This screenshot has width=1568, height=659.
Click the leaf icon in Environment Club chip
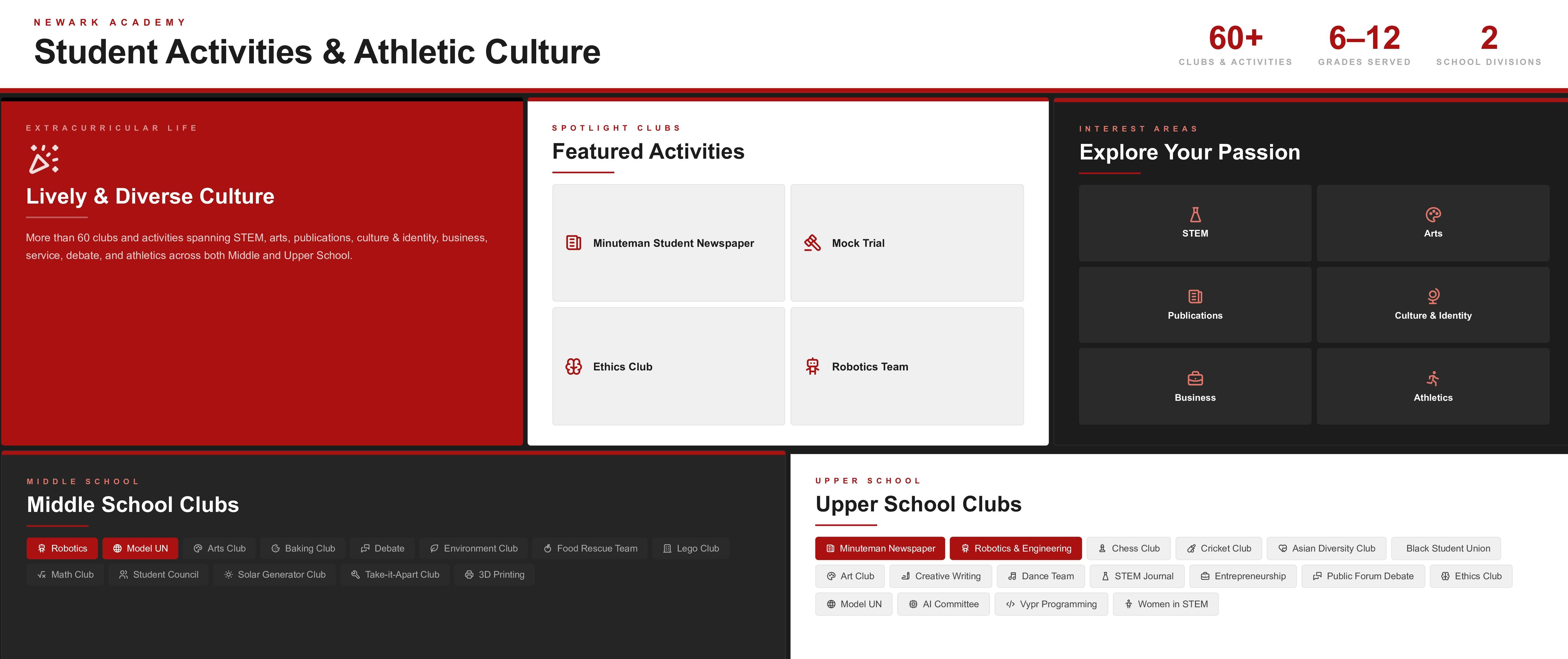[x=434, y=549]
